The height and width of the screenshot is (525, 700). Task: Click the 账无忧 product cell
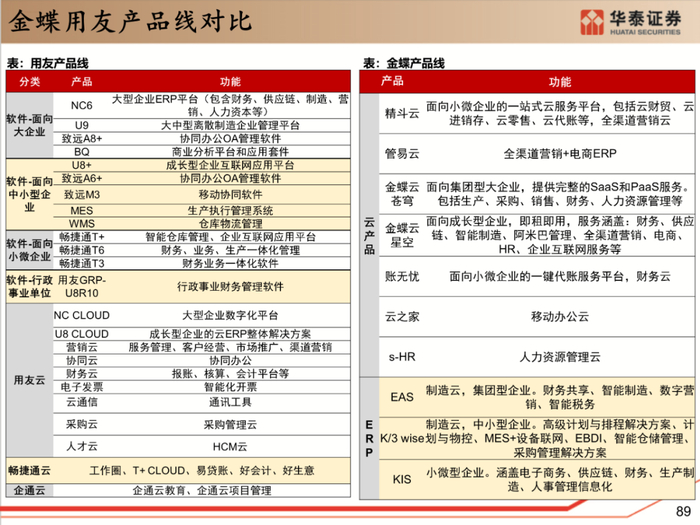402,276
